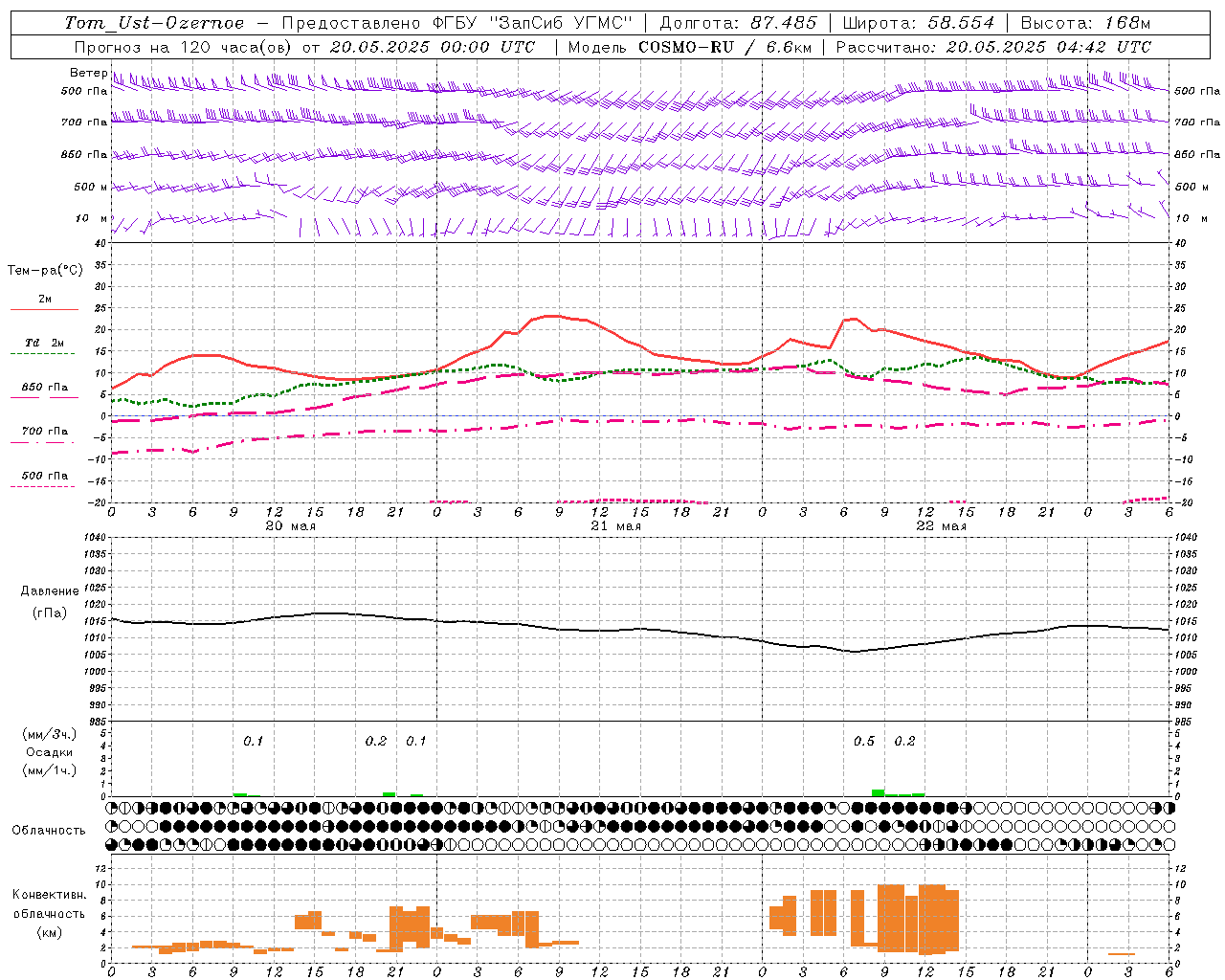Click the 'Td 2м' dew point legend entry
This screenshot has height=980, width=1225.
[x=44, y=343]
